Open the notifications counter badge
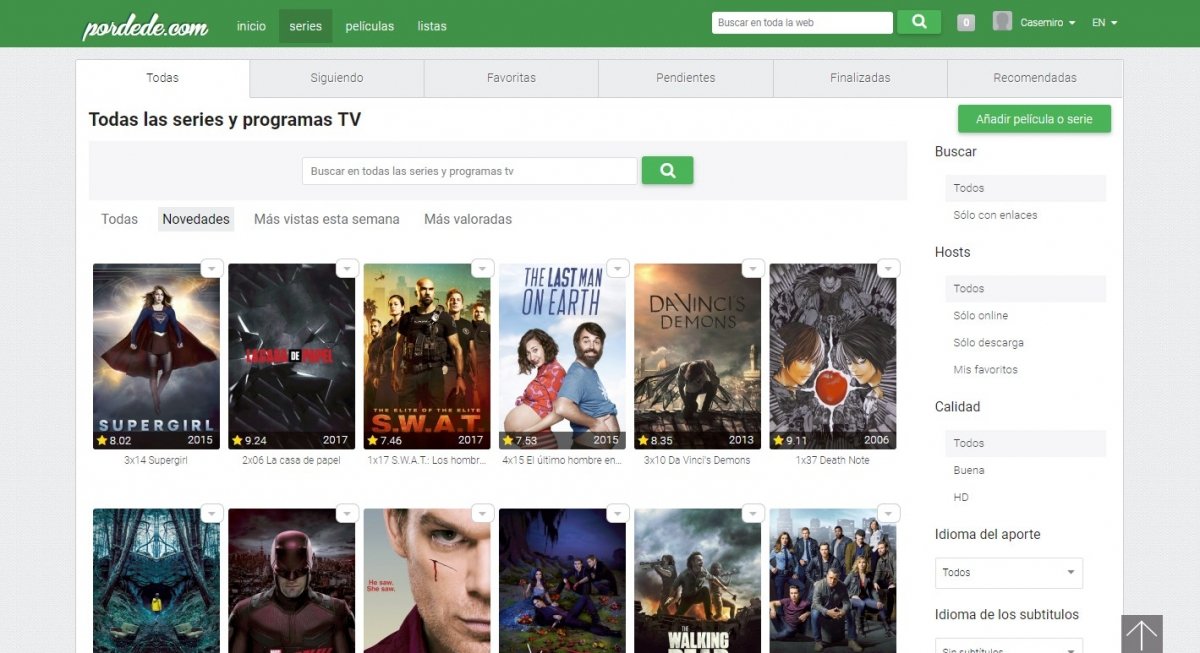This screenshot has height=653, width=1200. tap(966, 23)
